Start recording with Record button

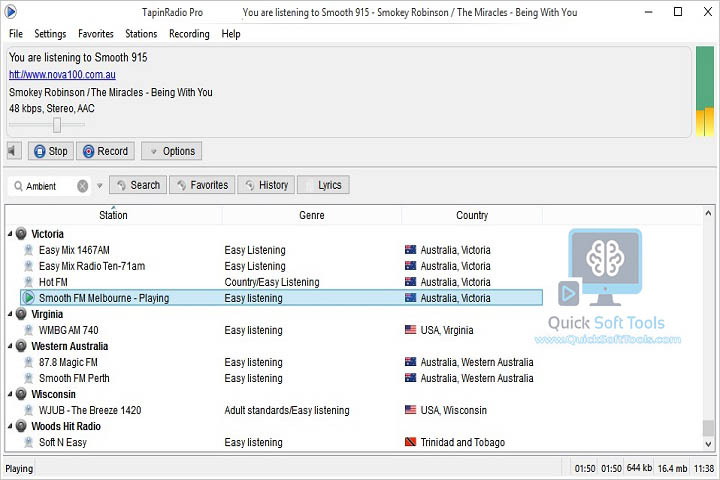[x=106, y=151]
